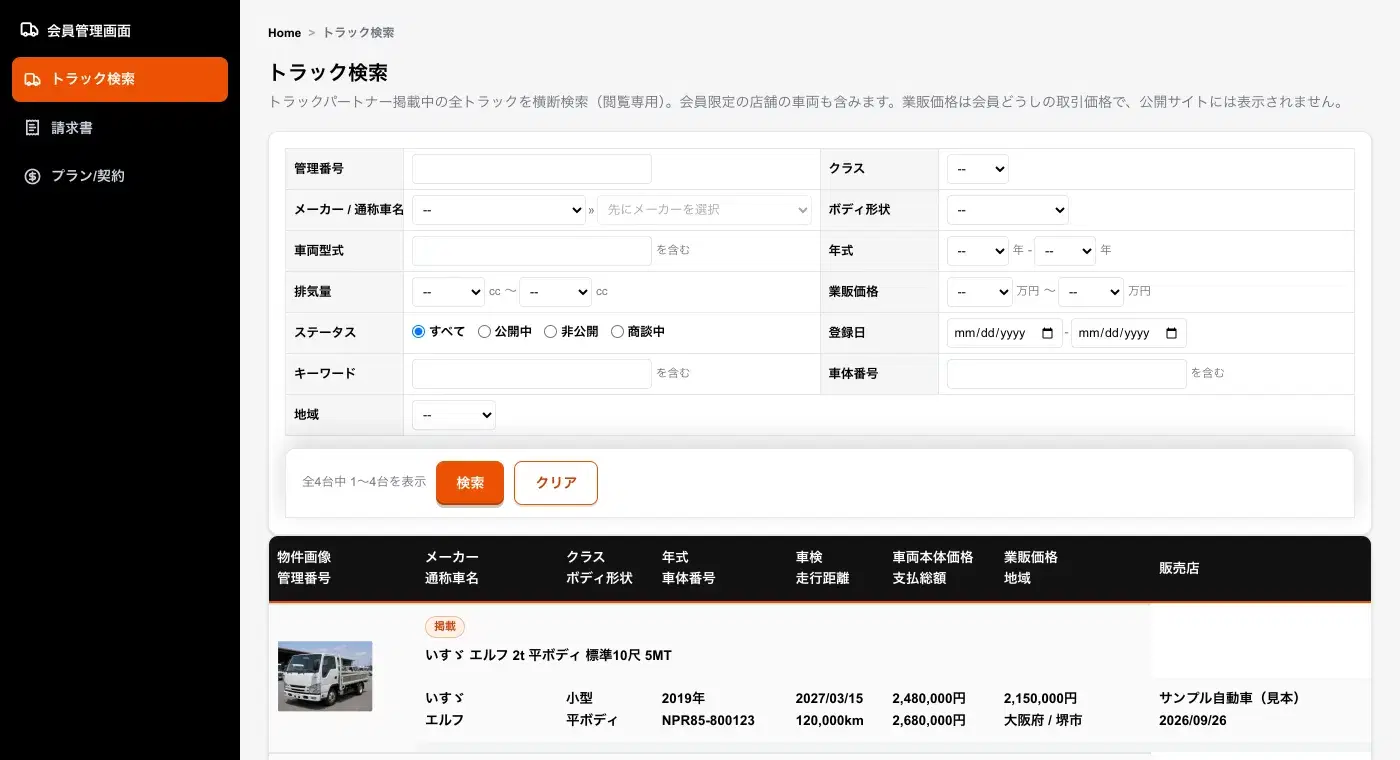Open the 年式 end year dropdown
This screenshot has height=760, width=1400.
pyautogui.click(x=1065, y=250)
